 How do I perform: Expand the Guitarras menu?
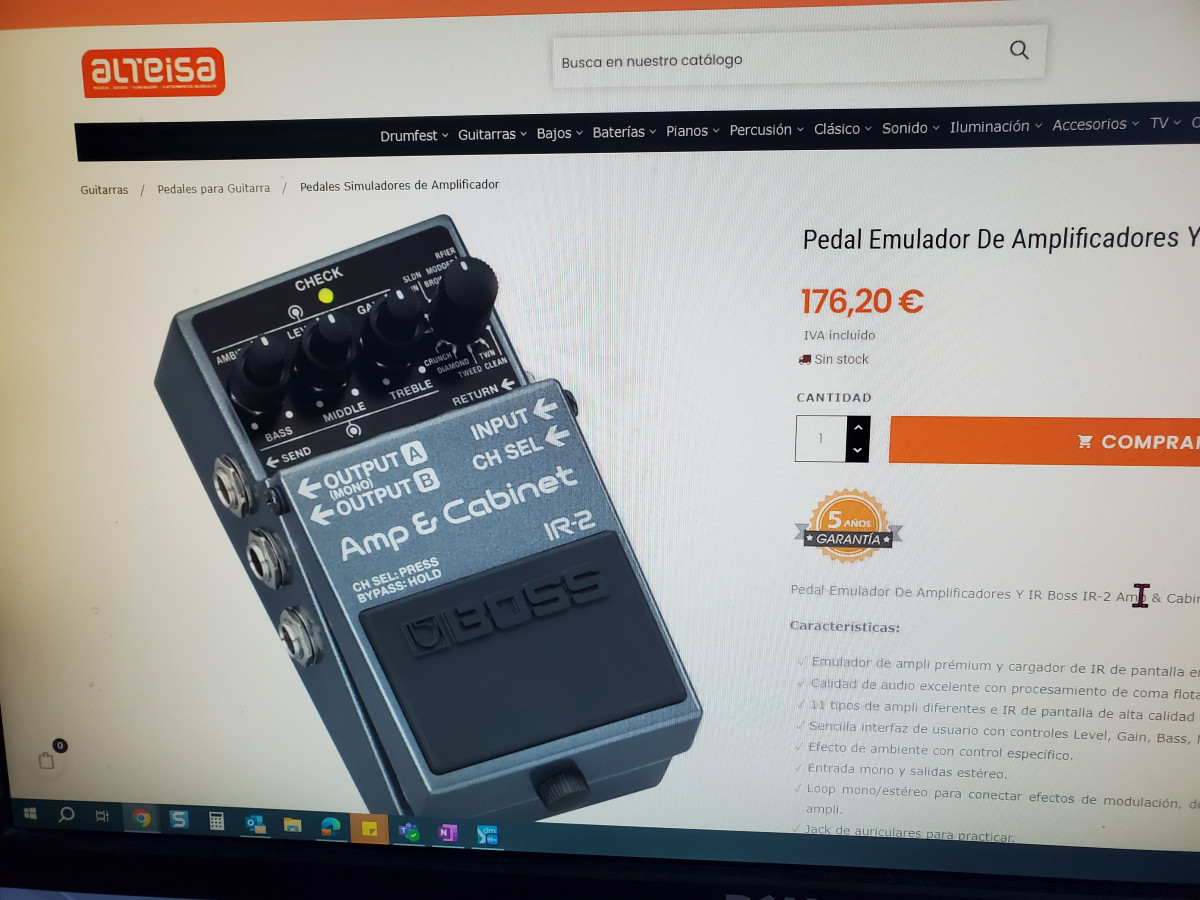pos(492,134)
